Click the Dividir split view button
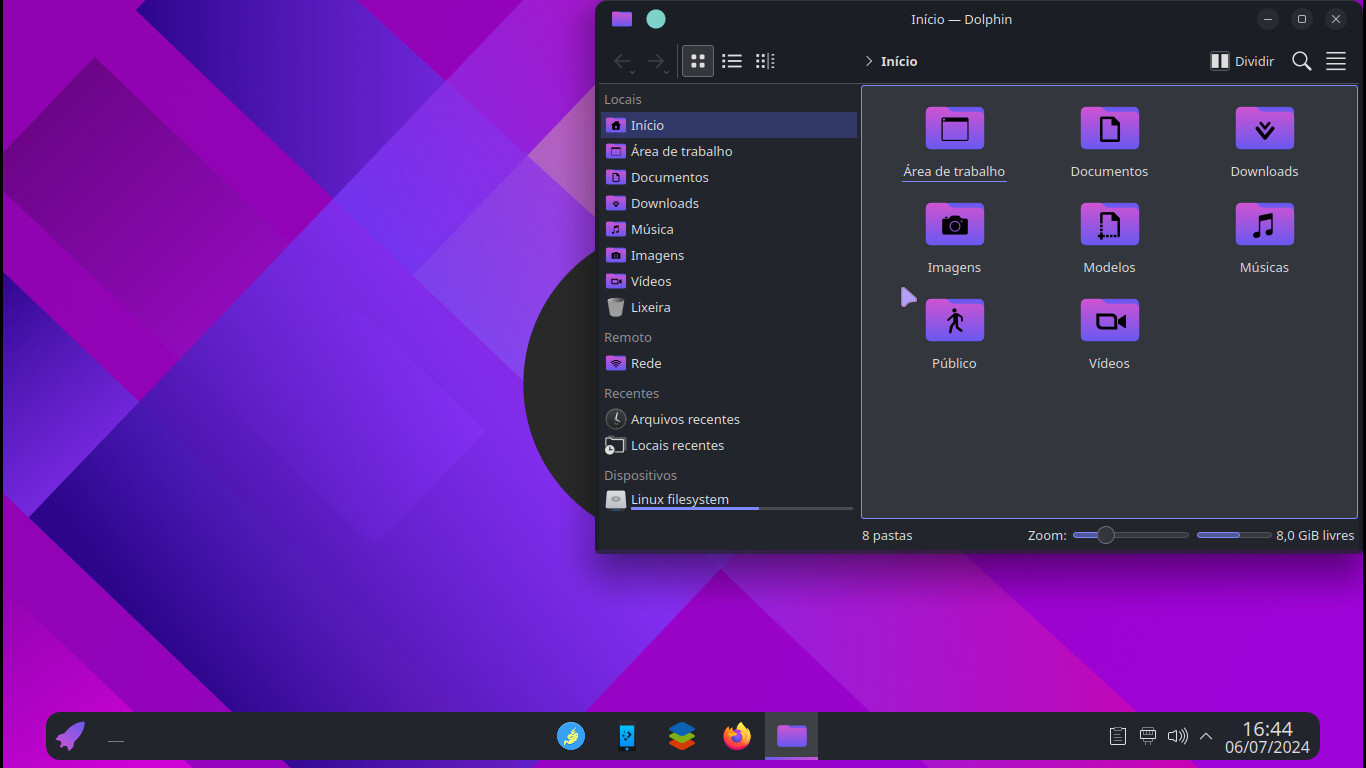This screenshot has width=1366, height=768. [x=1242, y=61]
